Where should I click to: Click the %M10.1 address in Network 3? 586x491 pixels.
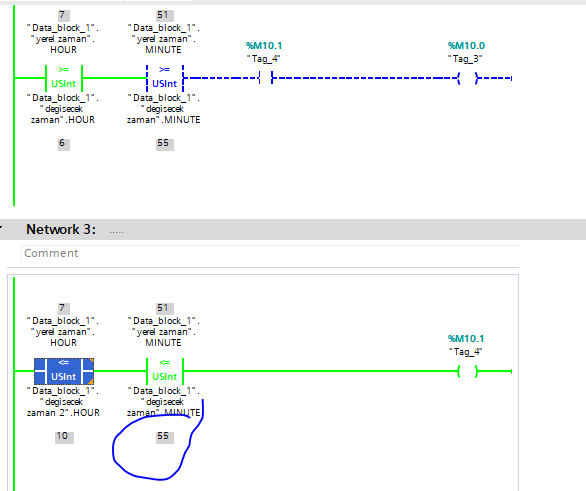click(466, 339)
